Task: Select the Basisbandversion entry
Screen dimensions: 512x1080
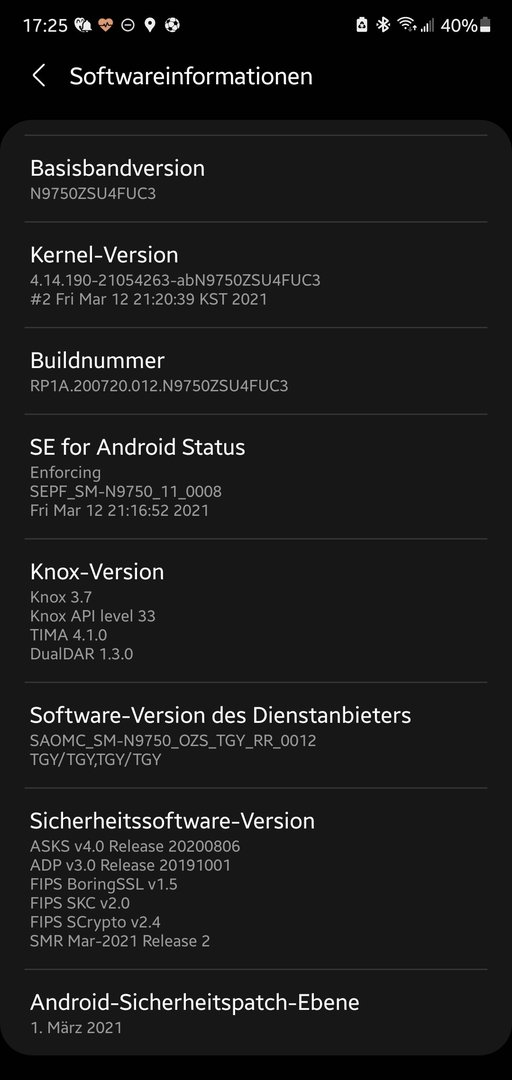Action: tap(256, 179)
